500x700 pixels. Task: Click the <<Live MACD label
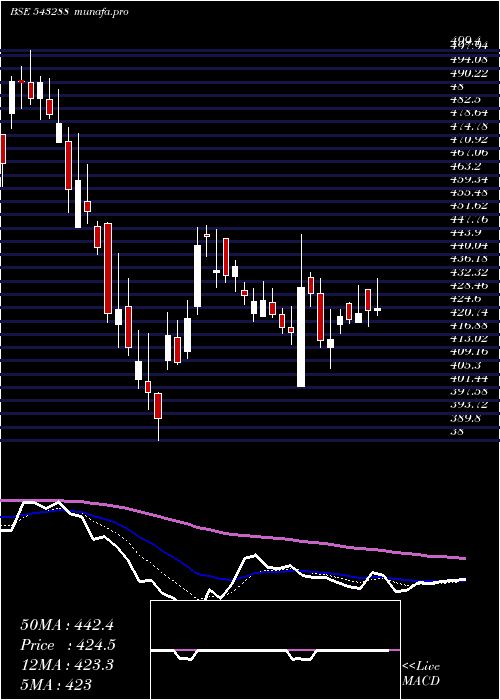(x=421, y=674)
